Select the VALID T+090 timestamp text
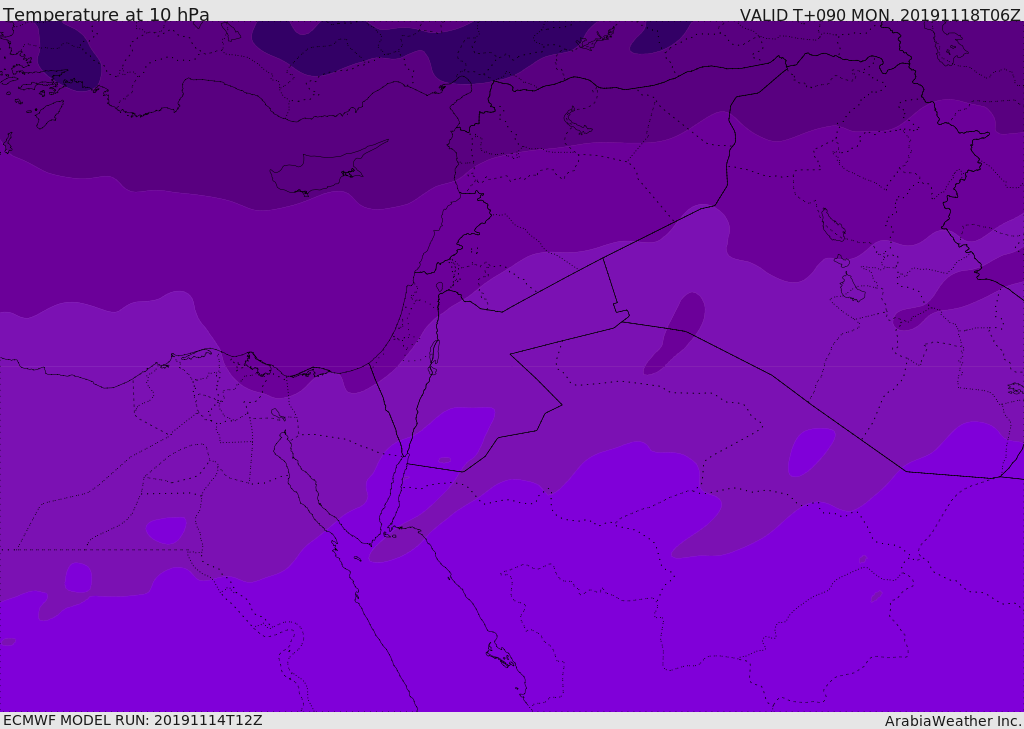Image resolution: width=1024 pixels, height=729 pixels. (879, 15)
